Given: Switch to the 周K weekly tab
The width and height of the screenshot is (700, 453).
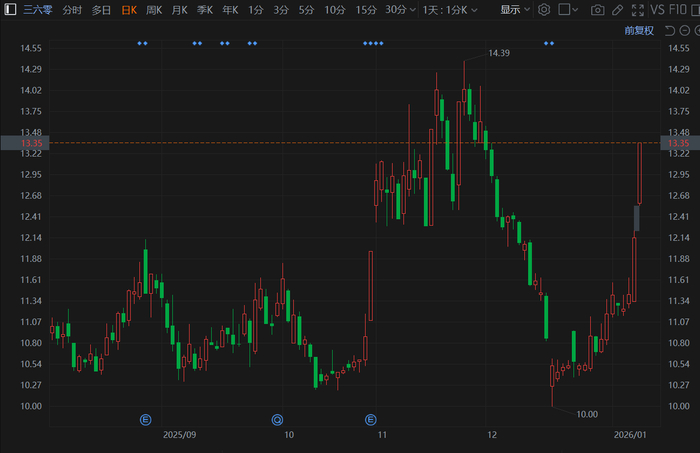Looking at the screenshot, I should click(x=154, y=10).
